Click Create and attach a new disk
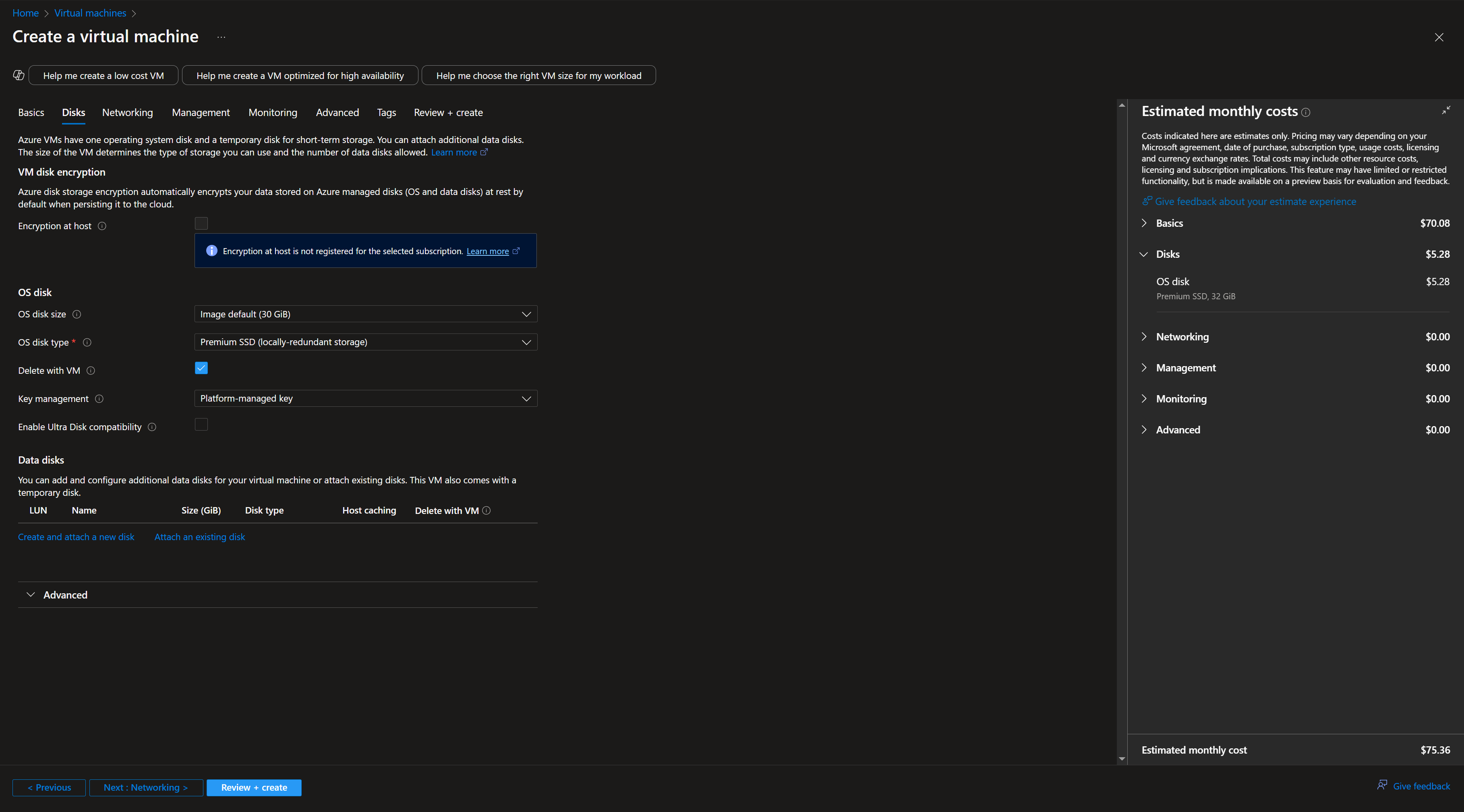1464x812 pixels. click(x=76, y=536)
